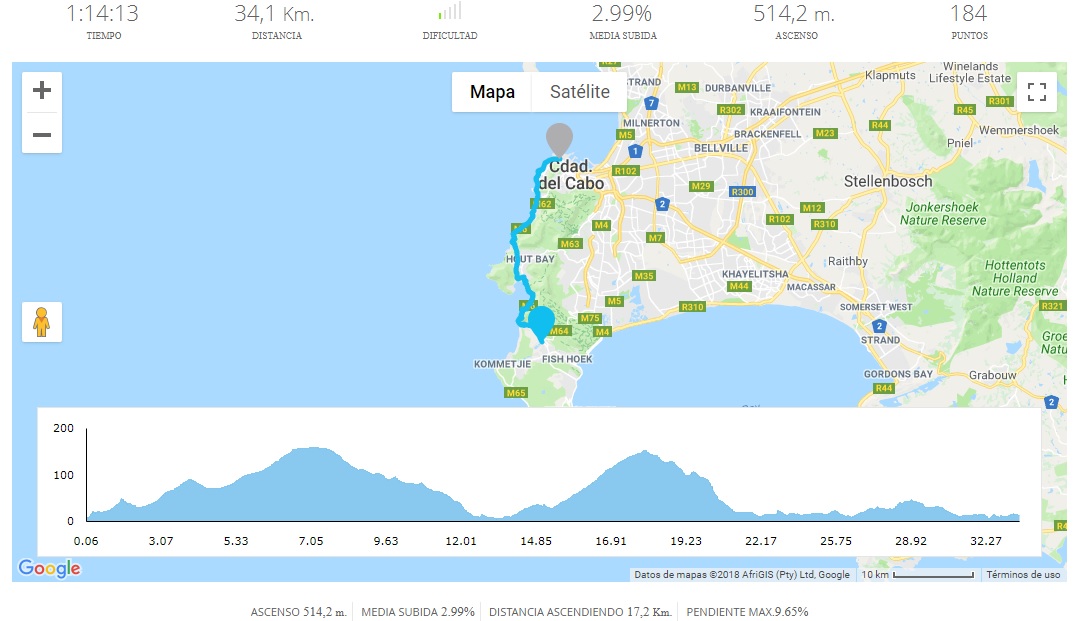Click the elevation peak near 7.05 km
Image resolution: width=1081 pixels, height=621 pixels.
(312, 450)
